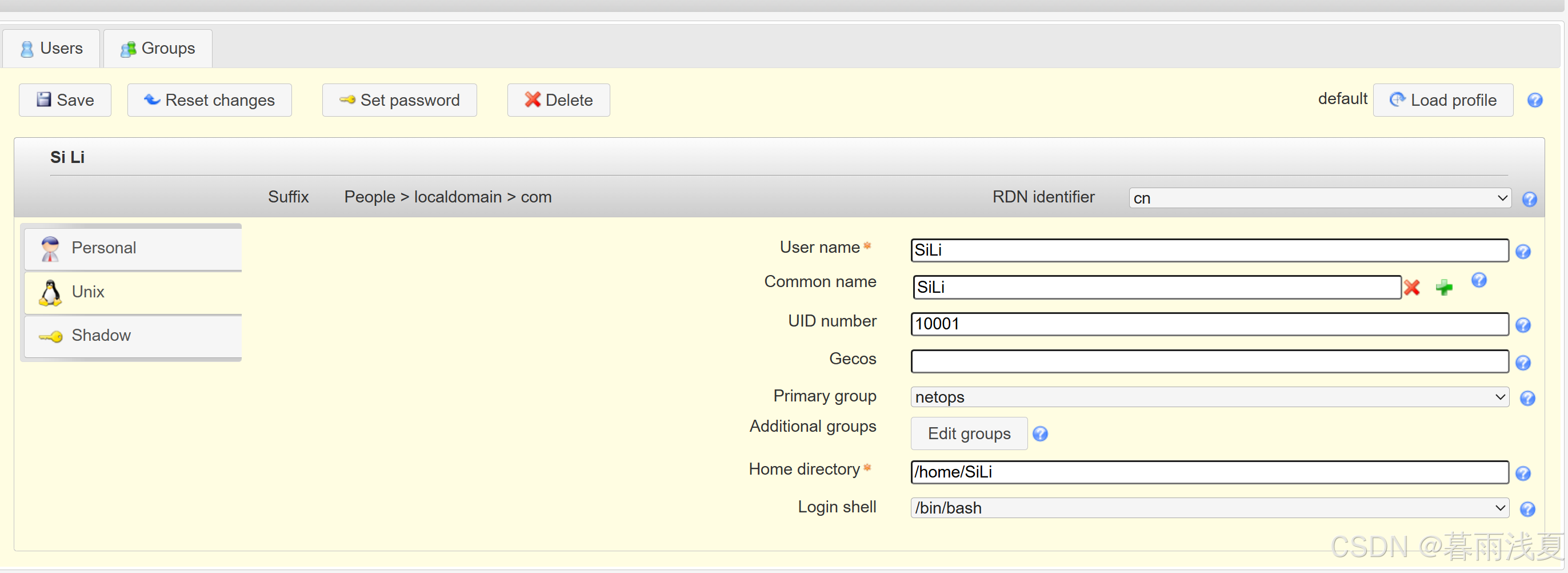The height and width of the screenshot is (573, 1568).
Task: Click Load profile button
Action: 1443,100
